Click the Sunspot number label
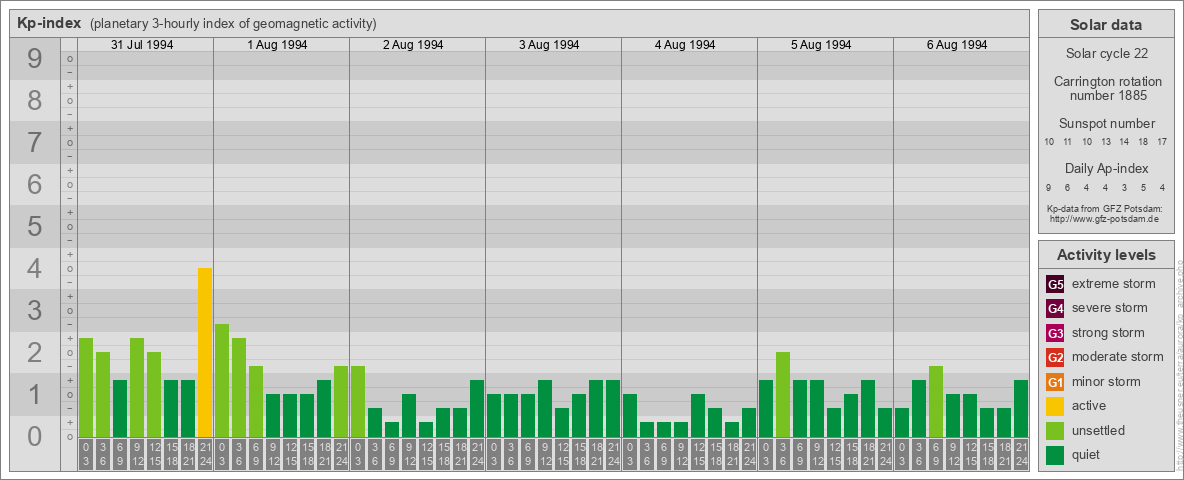 click(x=1106, y=124)
